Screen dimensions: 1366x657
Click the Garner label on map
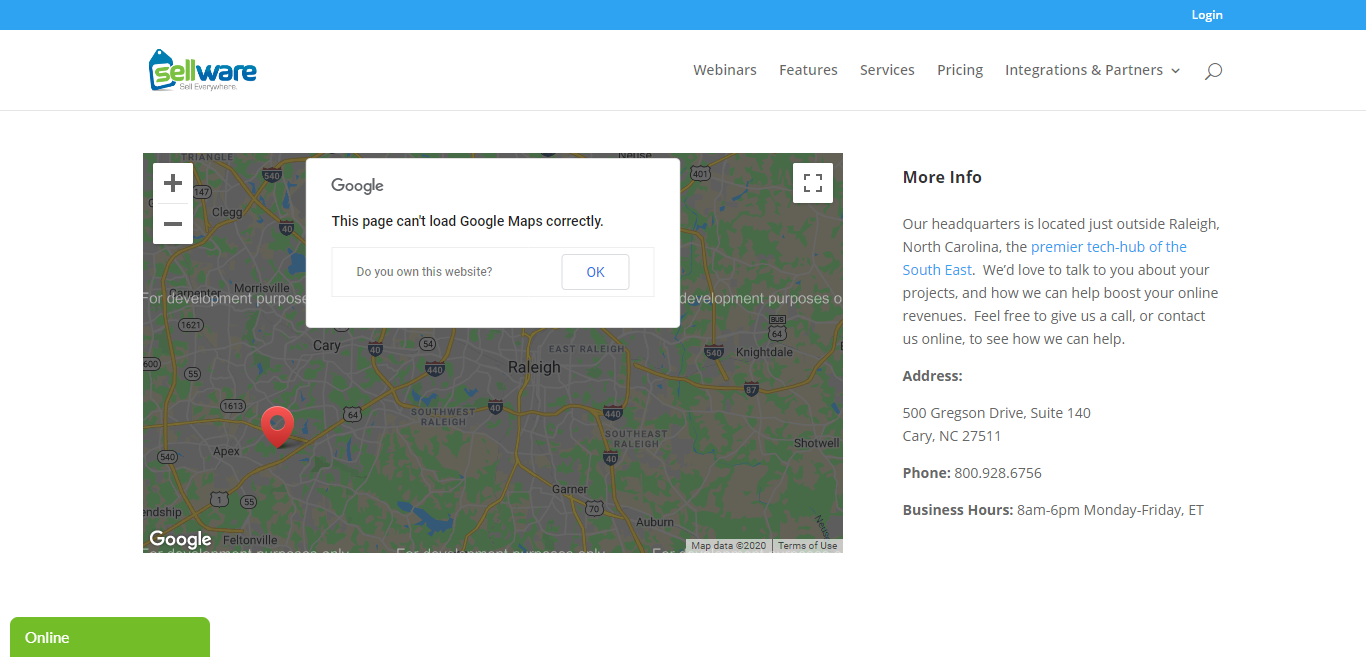coord(570,489)
